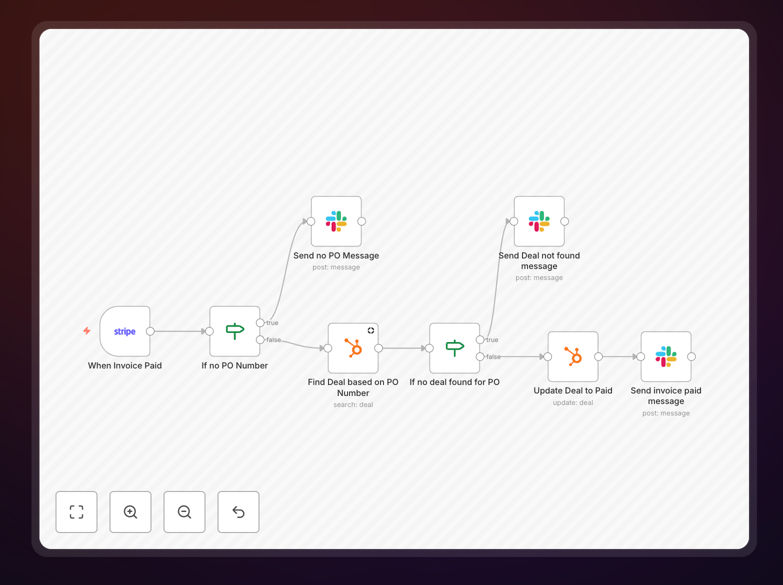
Task: Click output connector of 'Send invoice paid message'
Action: tap(692, 357)
